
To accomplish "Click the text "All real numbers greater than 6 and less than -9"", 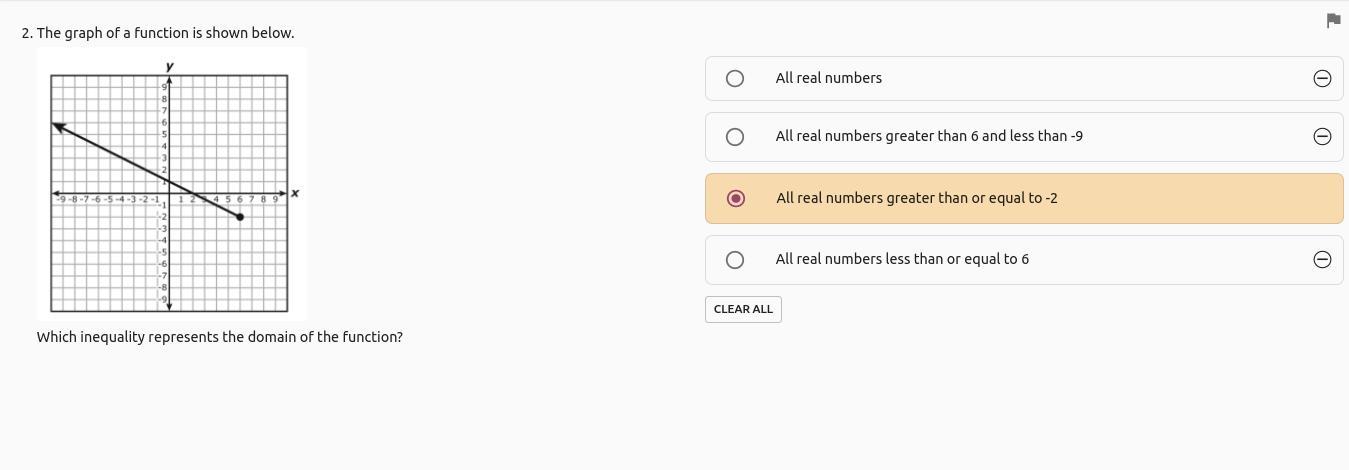I will pyautogui.click(x=928, y=136).
